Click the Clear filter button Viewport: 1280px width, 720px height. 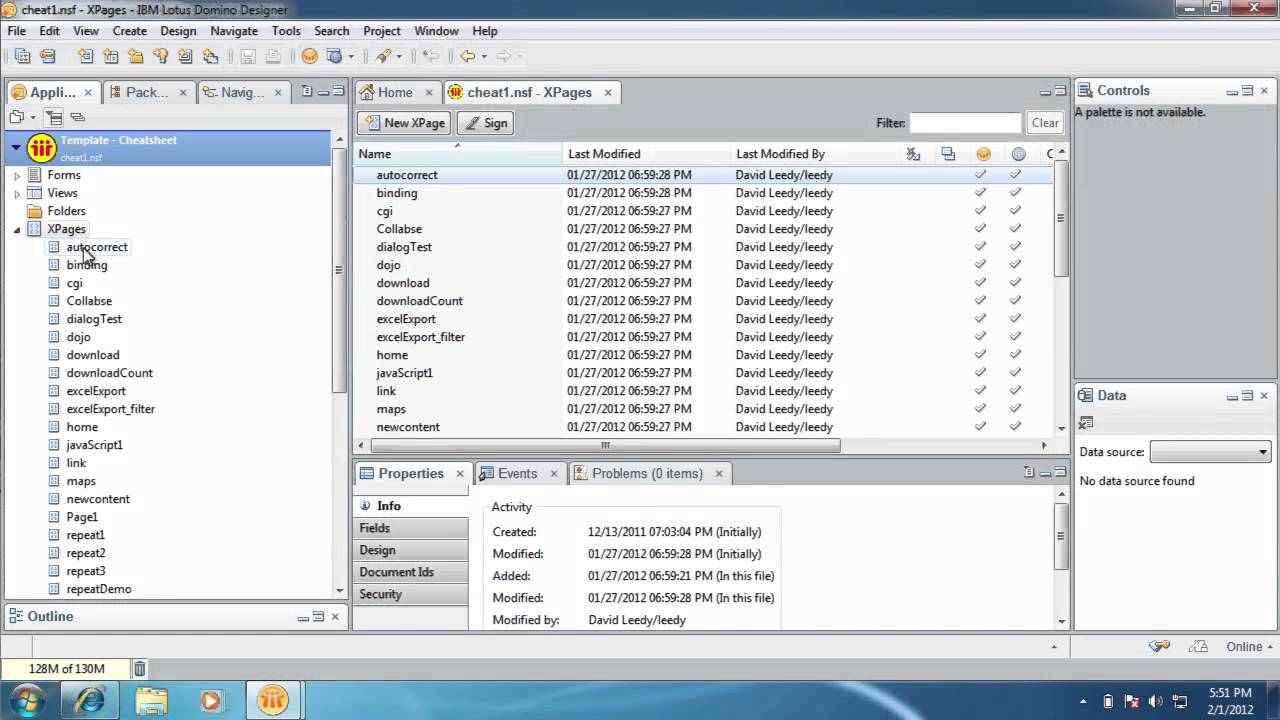tap(1045, 123)
